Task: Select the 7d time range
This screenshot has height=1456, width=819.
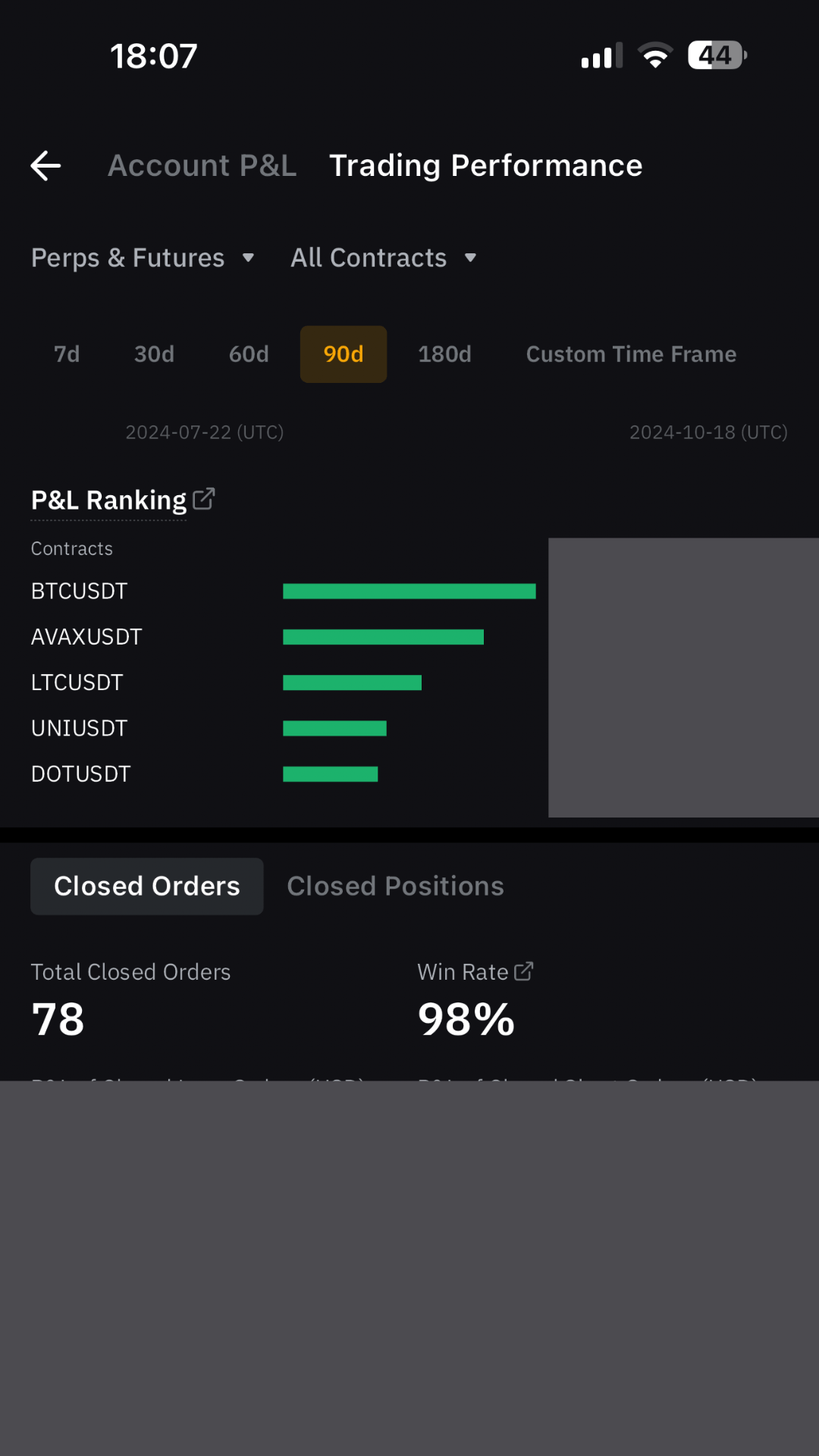Action: coord(67,354)
